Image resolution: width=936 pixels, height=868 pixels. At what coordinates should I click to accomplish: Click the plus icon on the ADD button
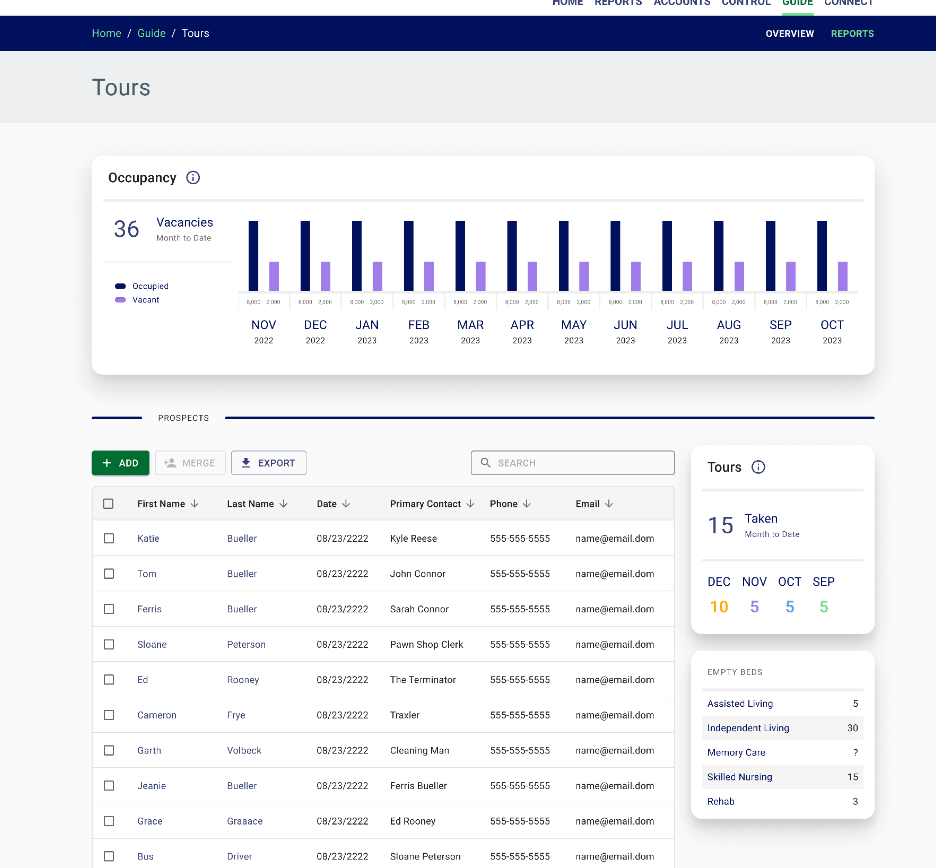pos(108,463)
